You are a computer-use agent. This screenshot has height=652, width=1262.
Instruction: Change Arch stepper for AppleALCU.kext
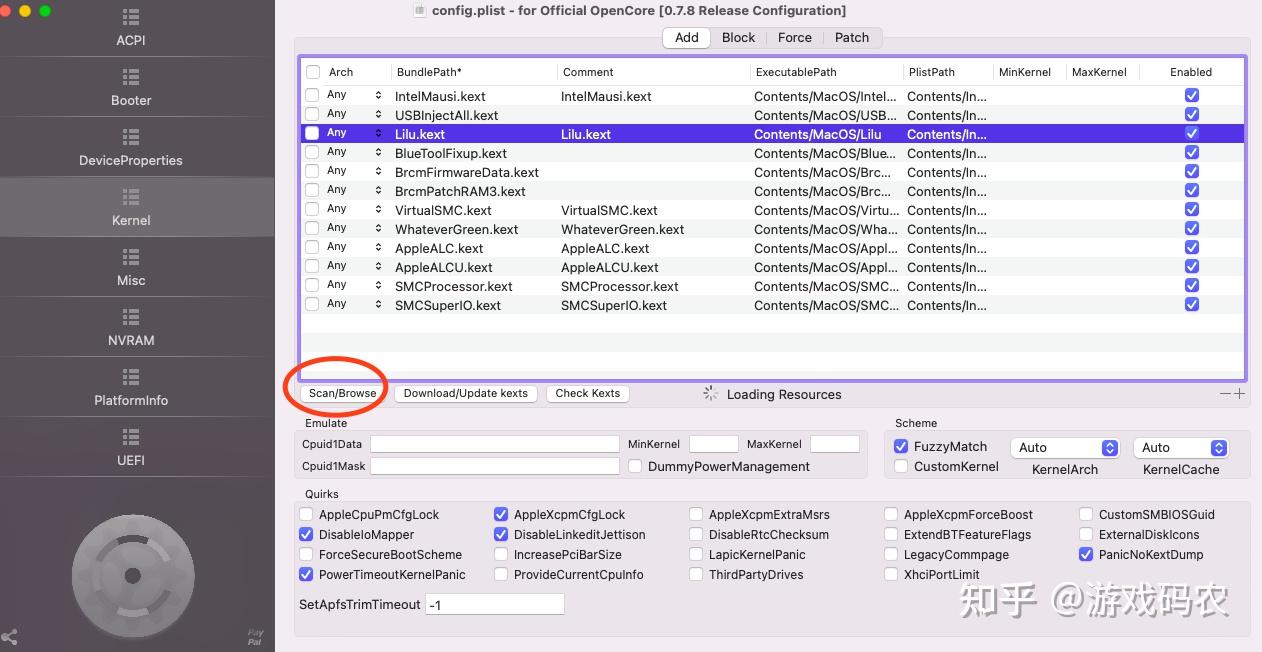[379, 267]
